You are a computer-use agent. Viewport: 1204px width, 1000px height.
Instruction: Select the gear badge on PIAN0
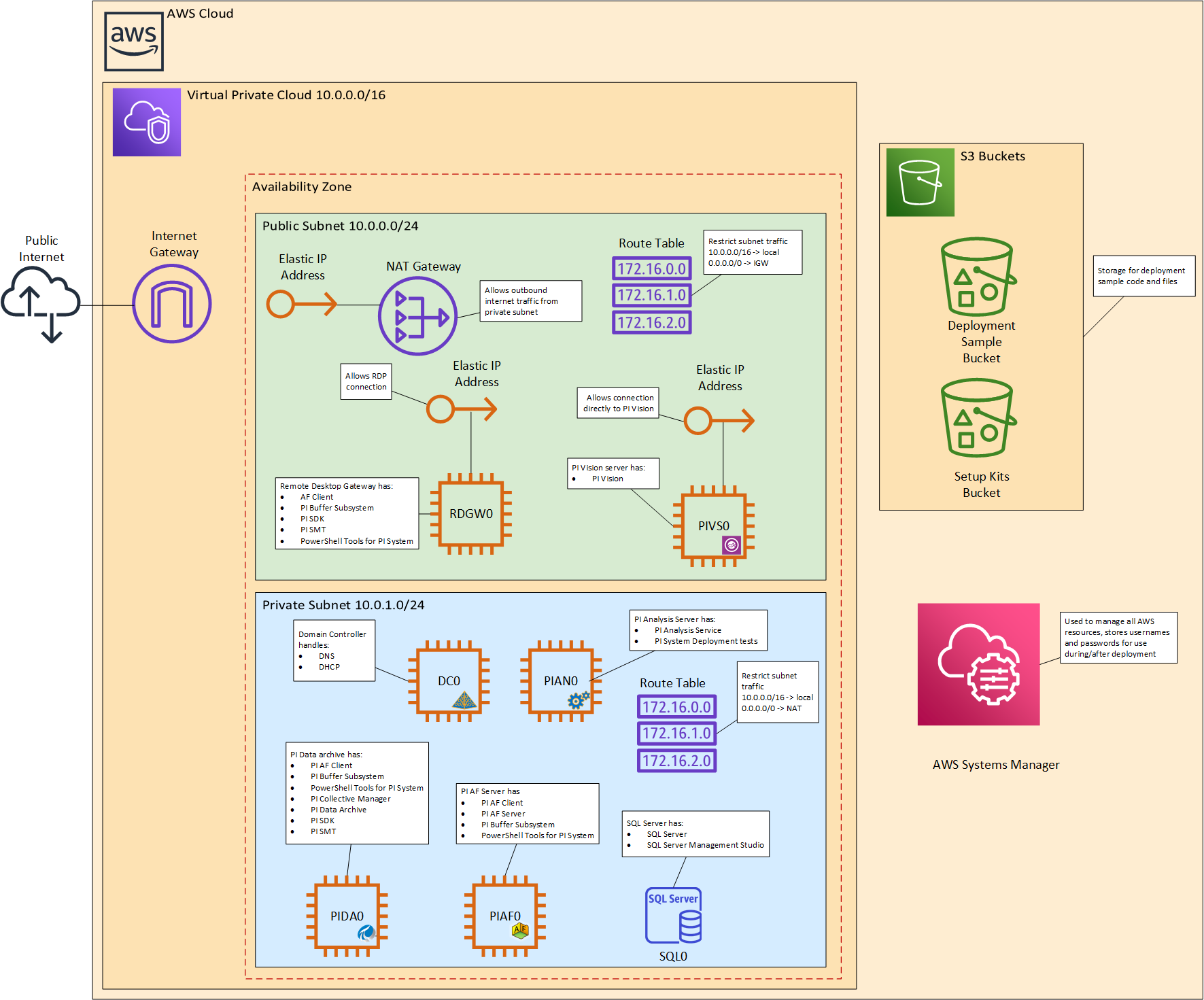579,700
